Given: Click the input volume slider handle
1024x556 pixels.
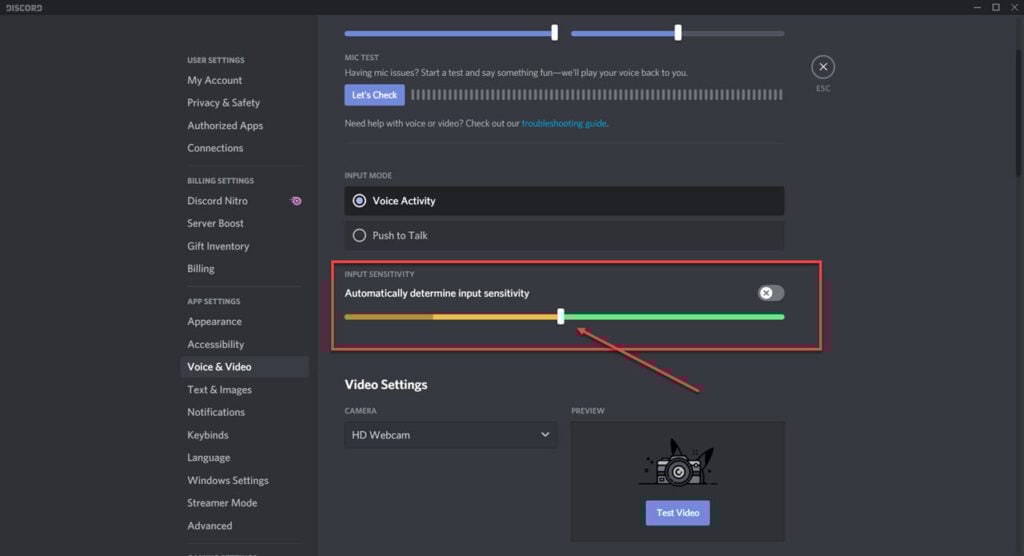Looking at the screenshot, I should click(x=554, y=33).
